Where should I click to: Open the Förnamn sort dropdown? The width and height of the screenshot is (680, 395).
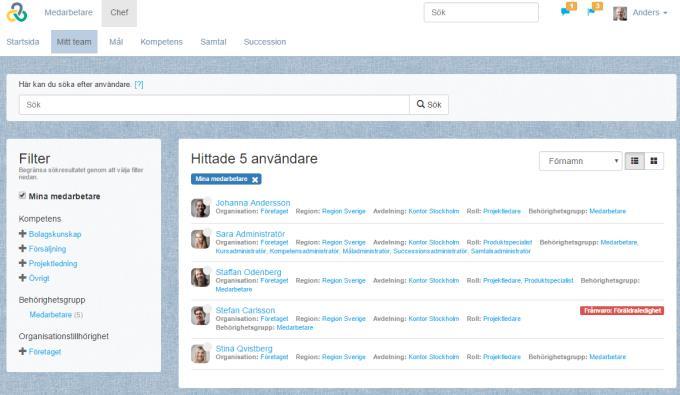click(580, 161)
